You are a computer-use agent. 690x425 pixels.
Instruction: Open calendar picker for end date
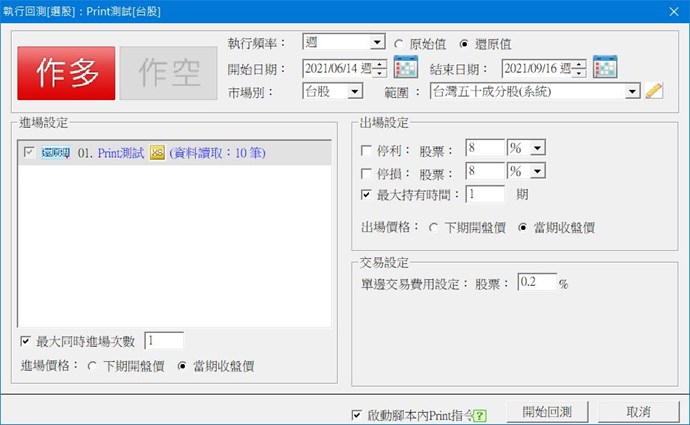(x=605, y=67)
